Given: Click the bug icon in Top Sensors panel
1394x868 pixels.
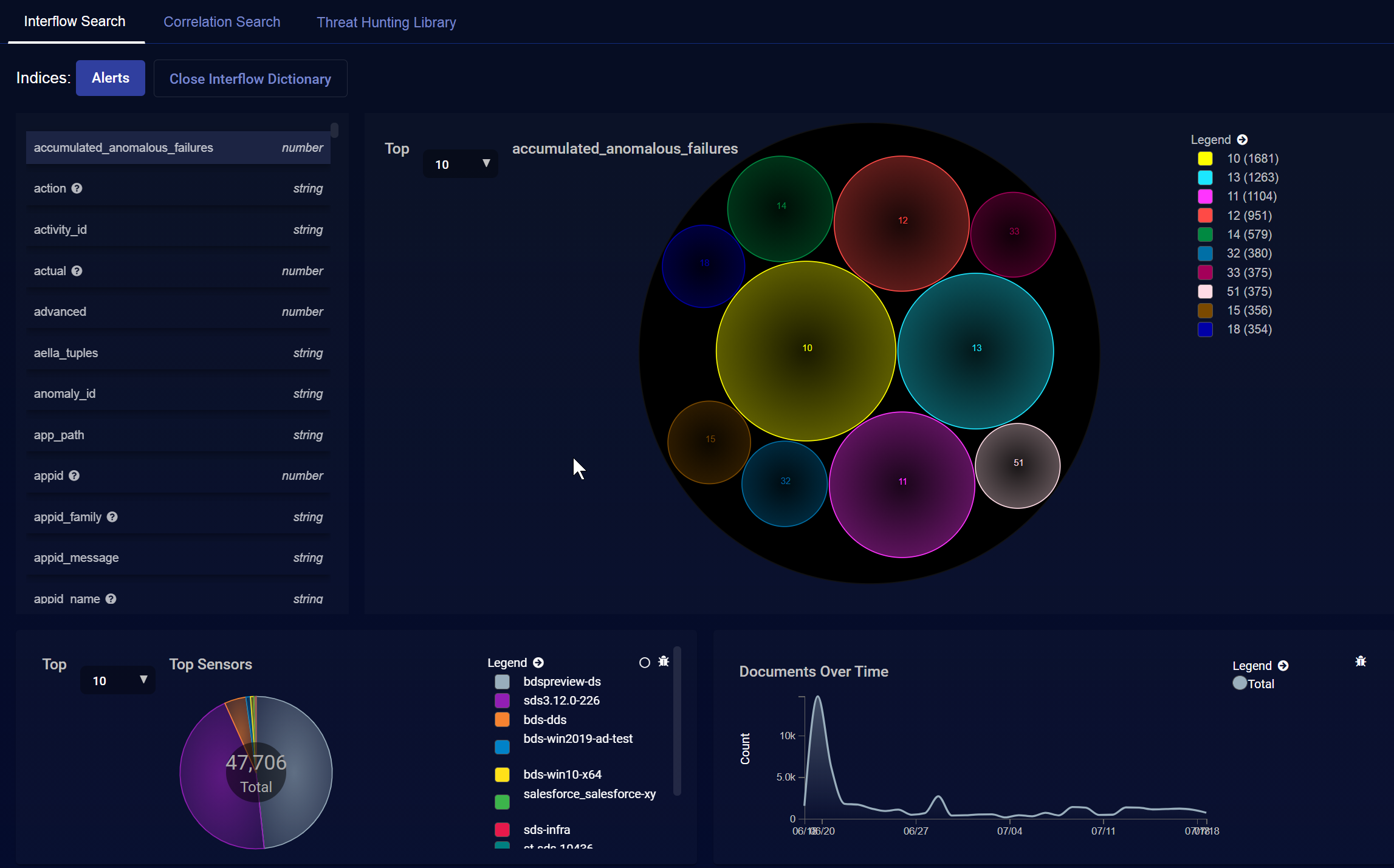Looking at the screenshot, I should [664, 661].
